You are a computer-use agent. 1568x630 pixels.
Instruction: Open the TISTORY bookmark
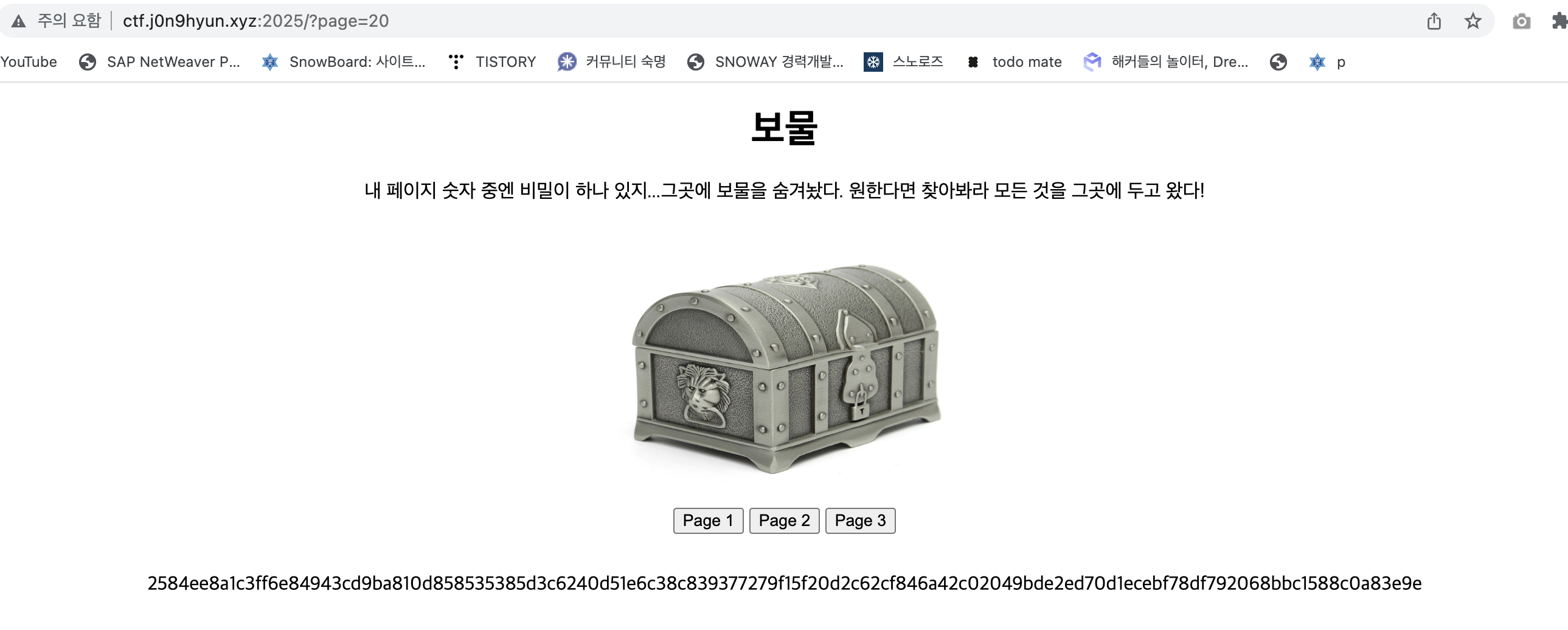point(492,61)
